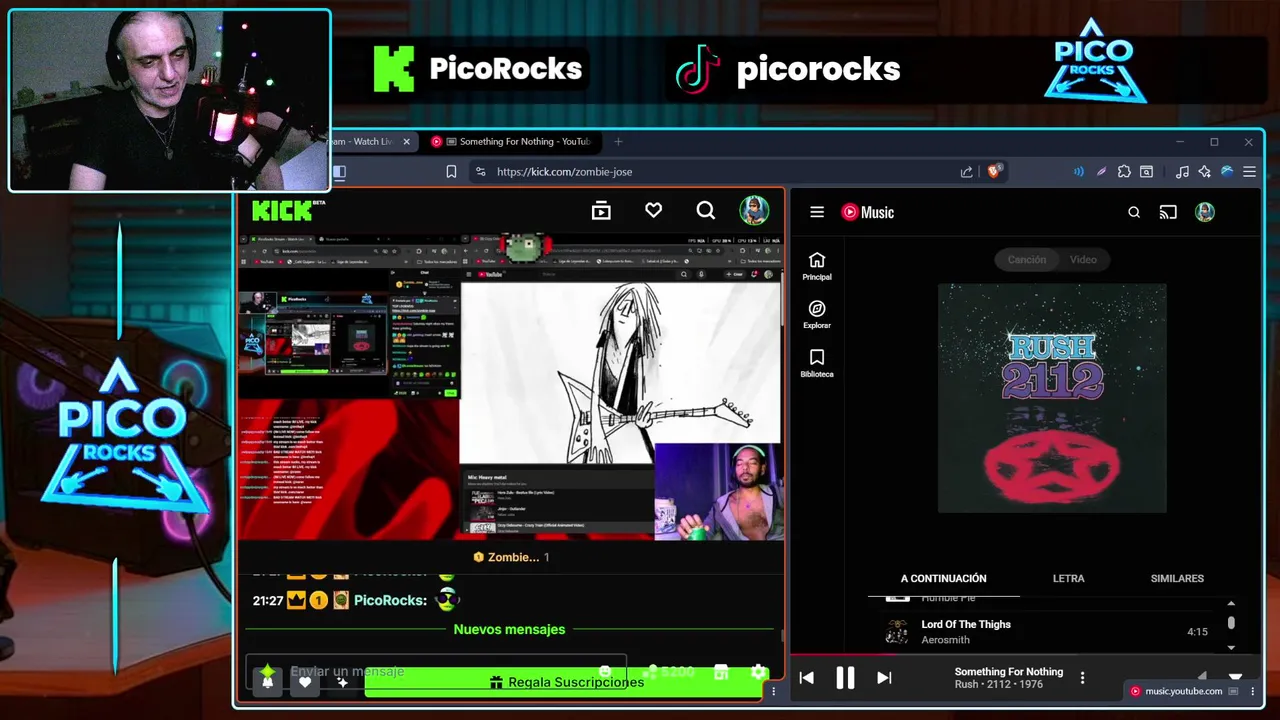Click the YouTube Music logo
This screenshot has width=1280, height=720.
coord(868,212)
